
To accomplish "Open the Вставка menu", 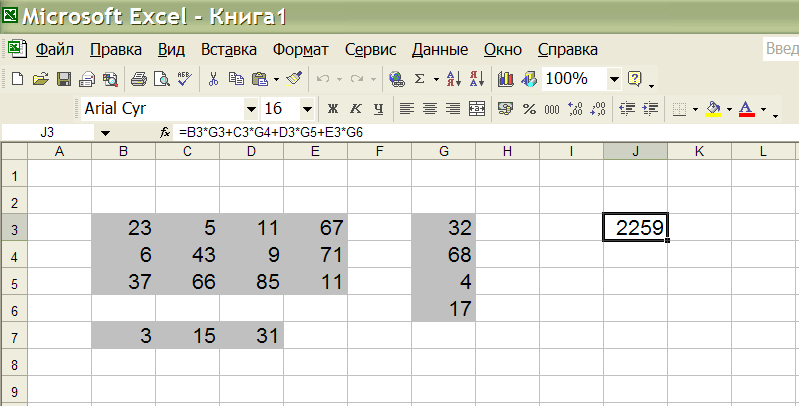I will (x=229, y=50).
